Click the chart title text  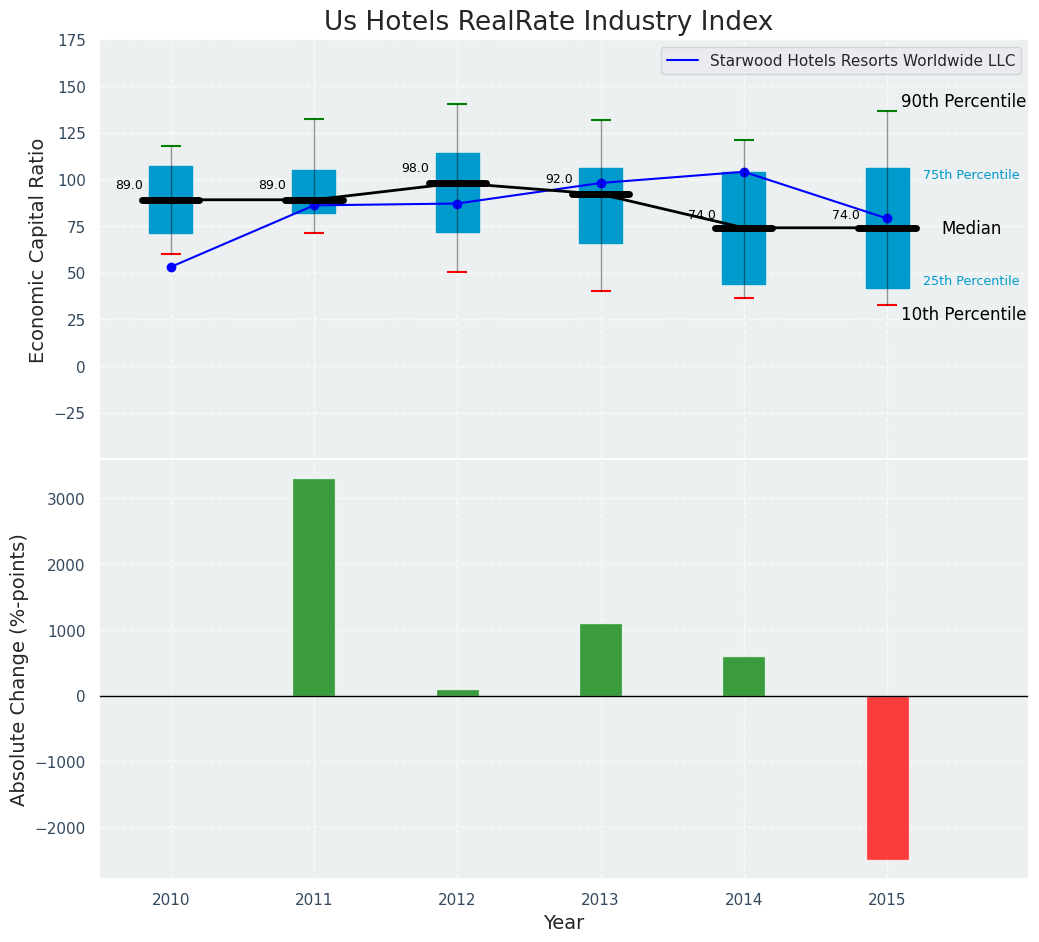coord(548,22)
